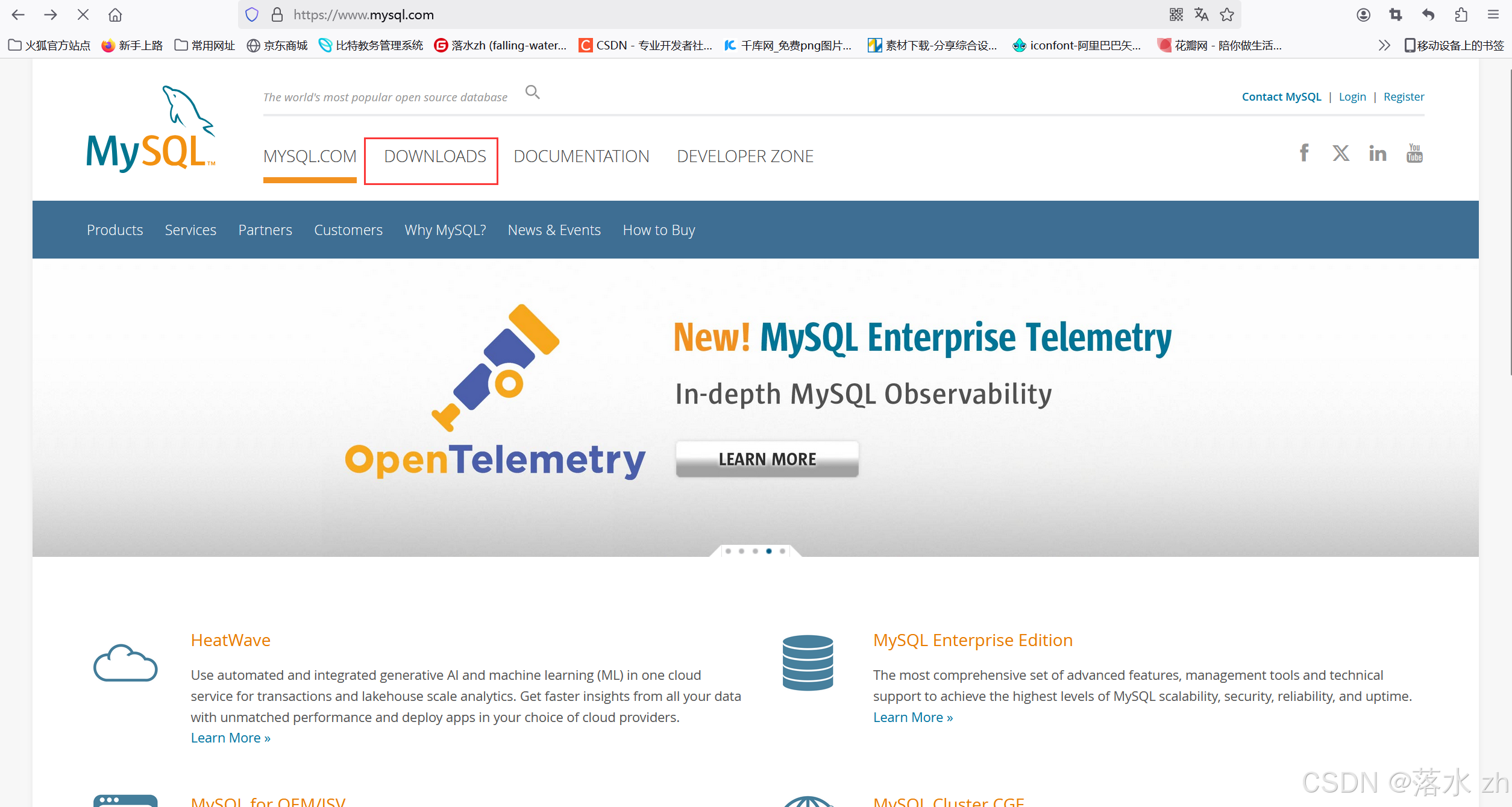Open the 花瓣网 bookmark
Screen dimensions: 1512x807
click(1220, 45)
